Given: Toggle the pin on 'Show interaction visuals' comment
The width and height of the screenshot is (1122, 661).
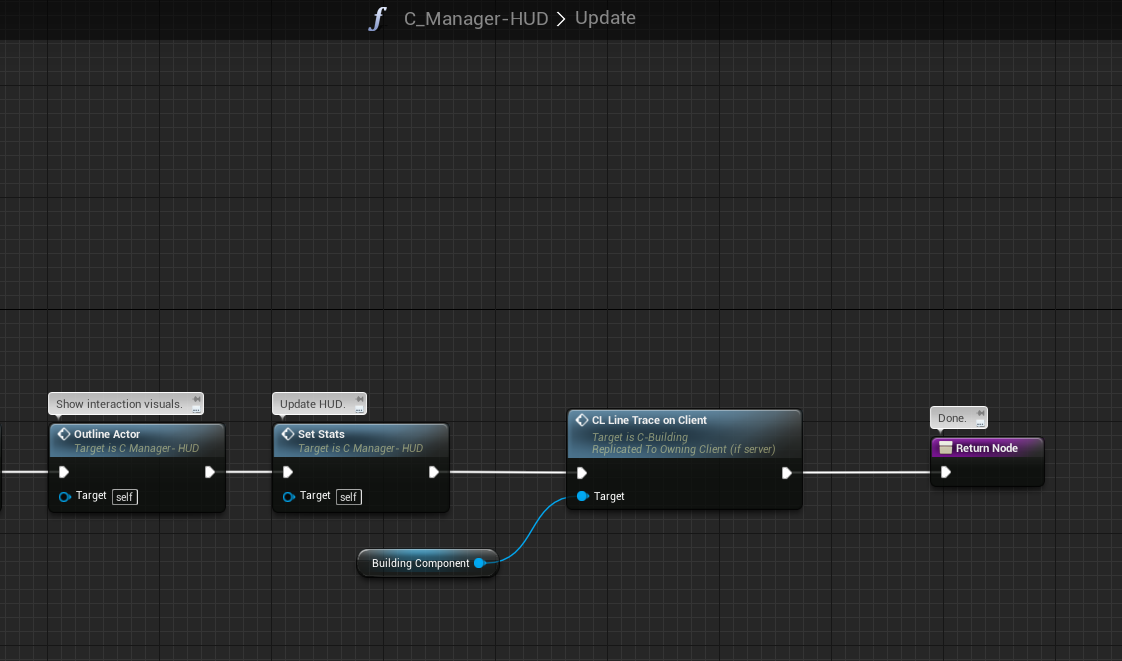Looking at the screenshot, I should pos(196,400).
